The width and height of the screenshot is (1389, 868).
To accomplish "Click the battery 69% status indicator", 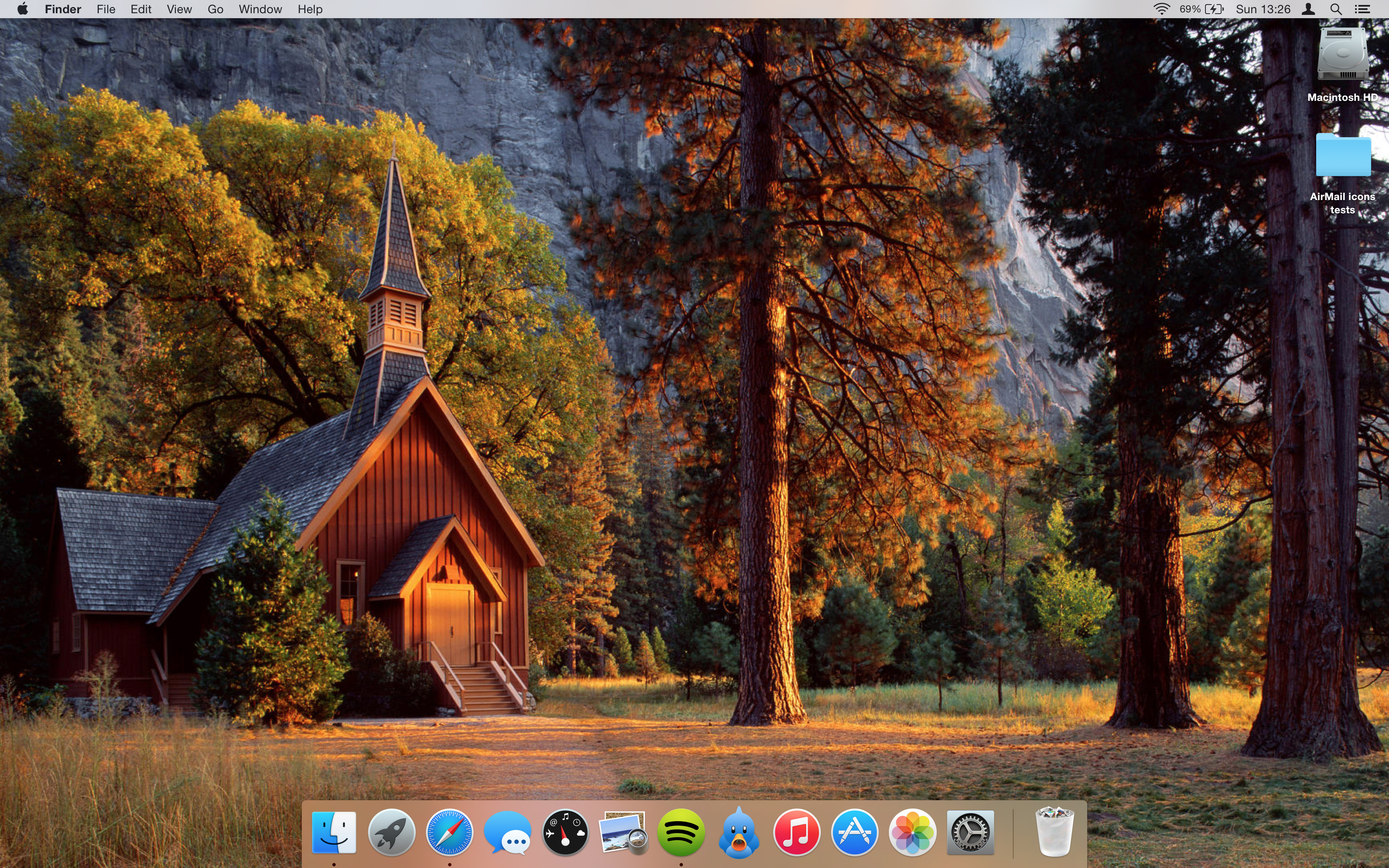I will click(1201, 9).
